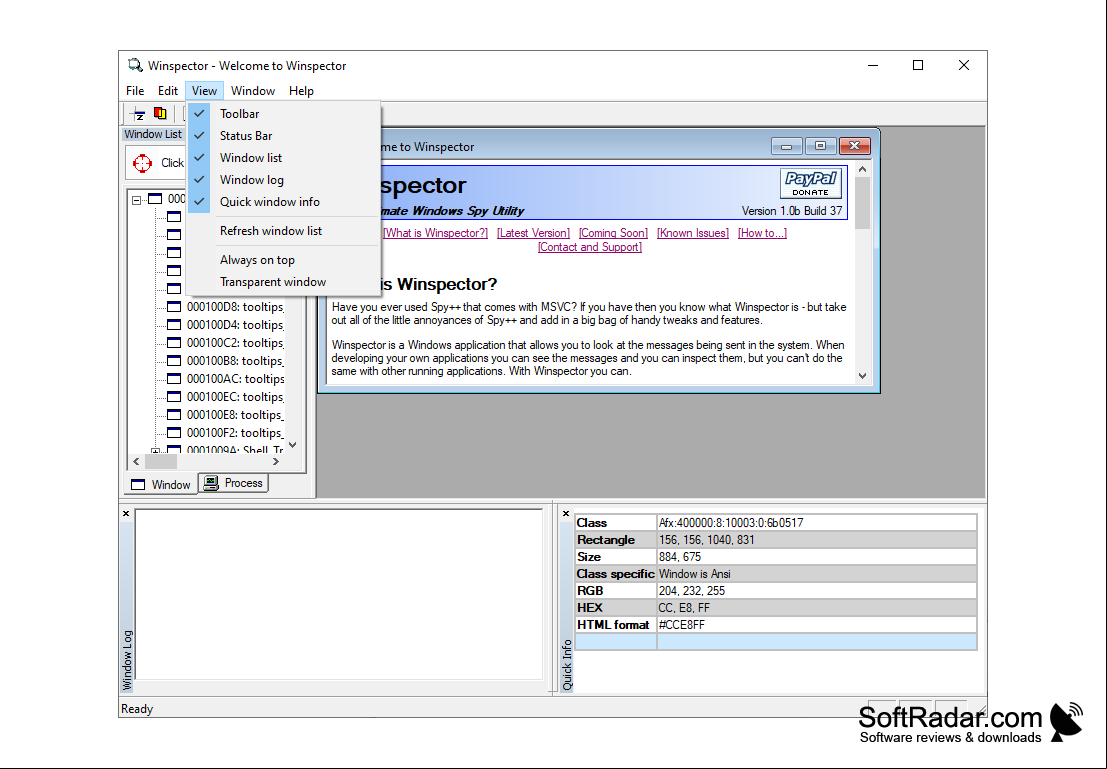Switch to the Process tab
The width and height of the screenshot is (1107, 769).
click(234, 483)
